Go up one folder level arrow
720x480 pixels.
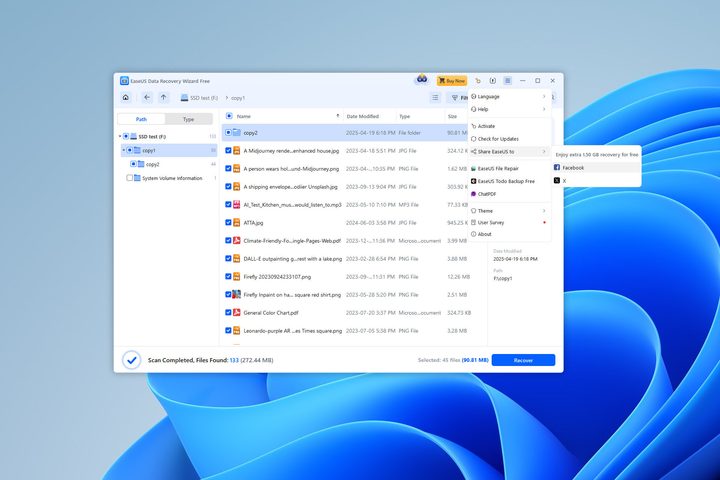point(163,97)
